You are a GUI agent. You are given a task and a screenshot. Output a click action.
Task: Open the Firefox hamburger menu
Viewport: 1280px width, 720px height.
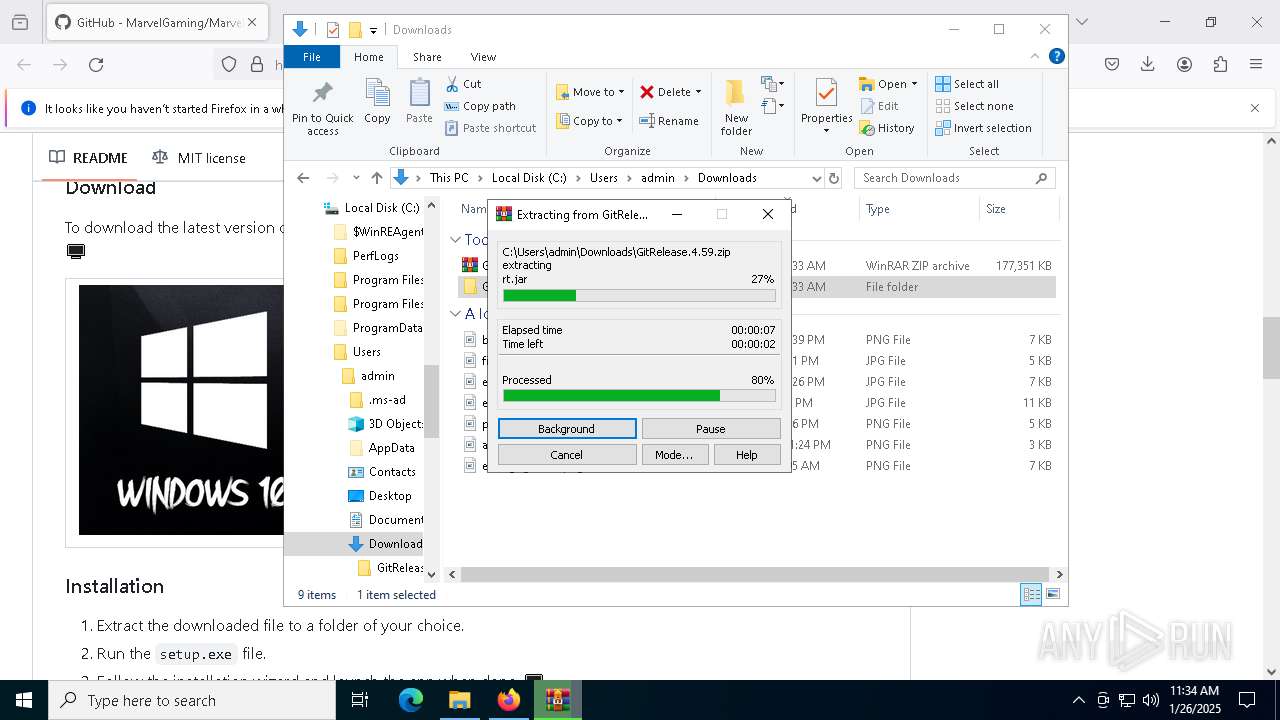click(1256, 65)
